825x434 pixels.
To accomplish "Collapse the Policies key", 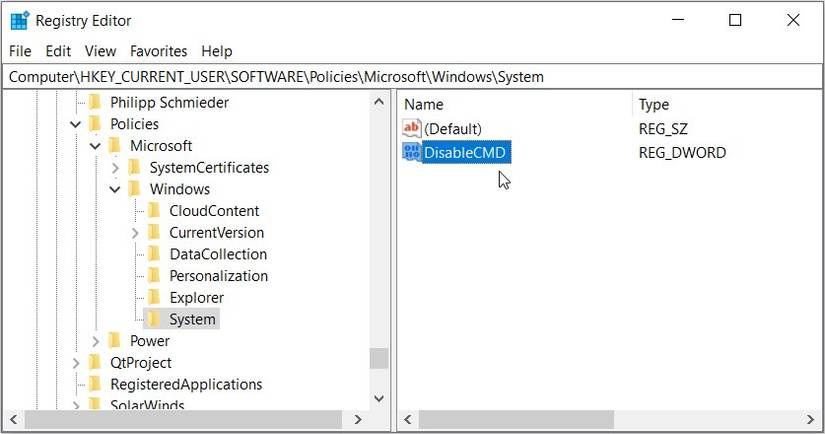I will click(x=76, y=124).
